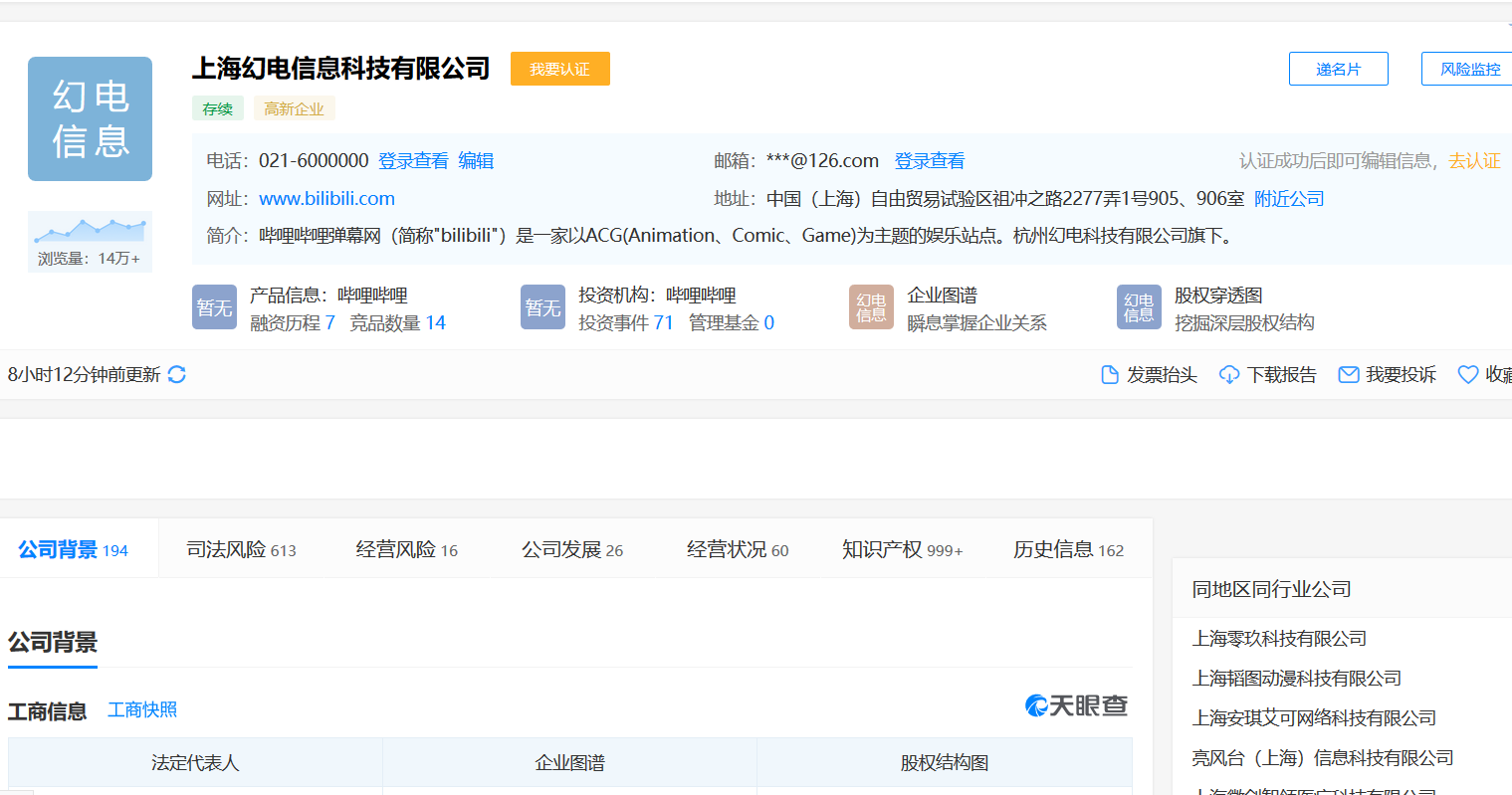Open the 企业图谱 card title
1512x795 pixels.
coord(943,296)
